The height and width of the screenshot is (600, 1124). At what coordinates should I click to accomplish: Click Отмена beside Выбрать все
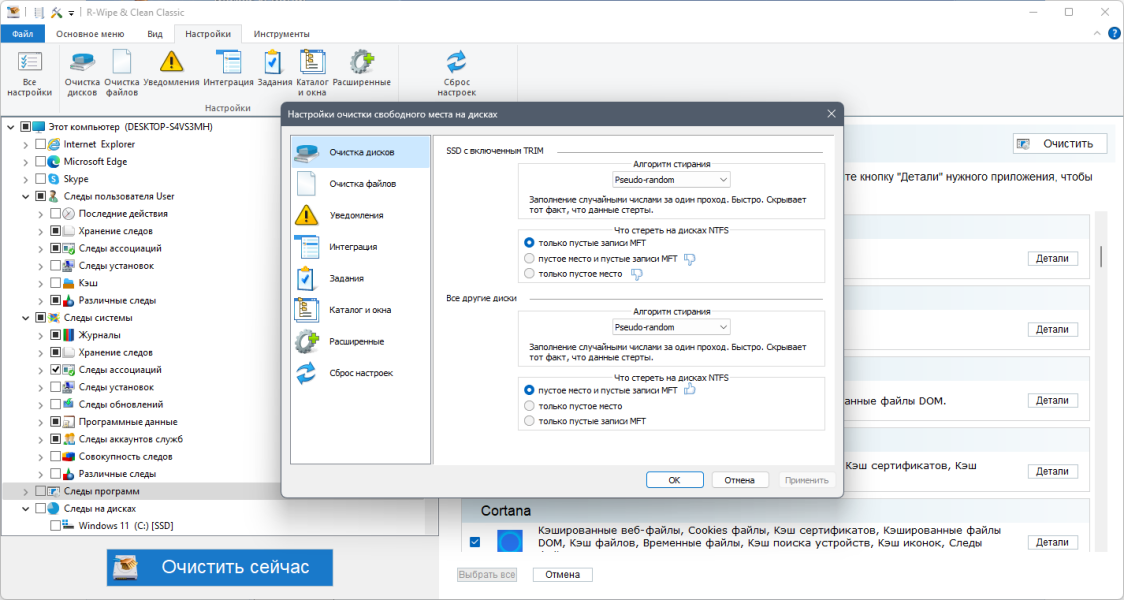coord(562,575)
